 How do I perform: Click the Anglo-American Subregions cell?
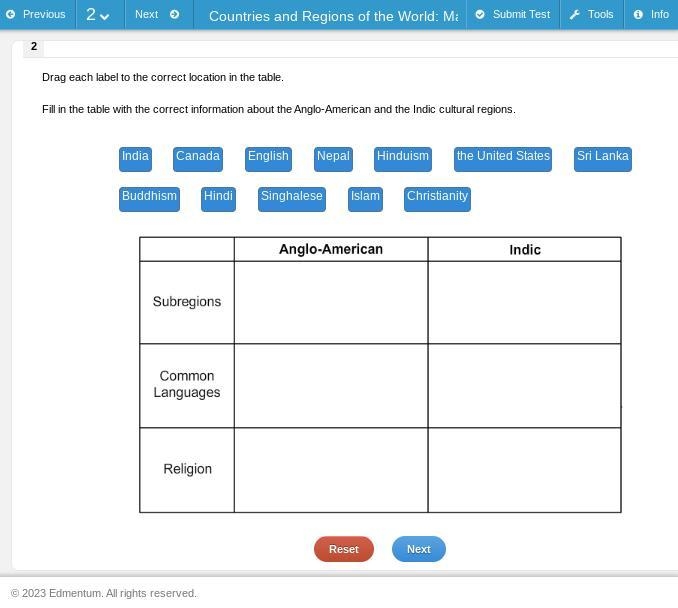point(331,302)
